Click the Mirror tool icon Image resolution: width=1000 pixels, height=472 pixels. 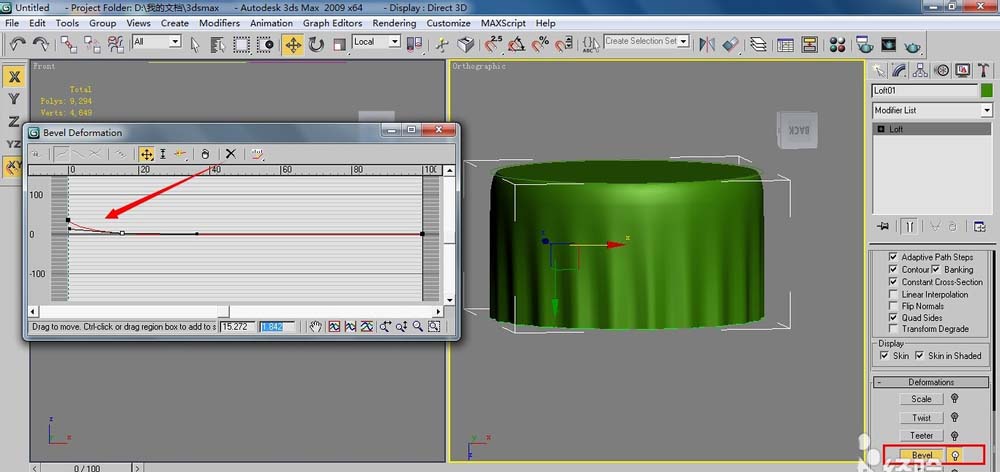click(708, 44)
